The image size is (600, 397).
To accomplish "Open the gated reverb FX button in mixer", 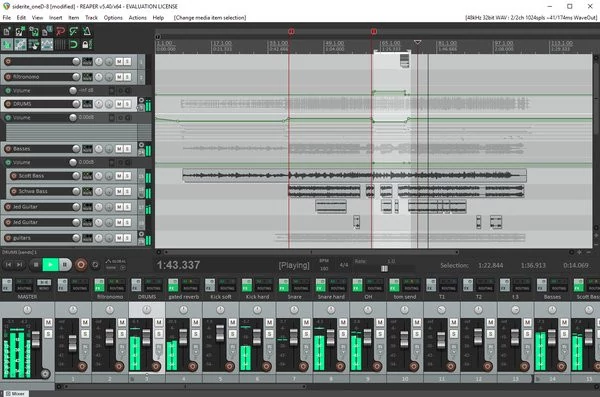I will click(x=173, y=285).
